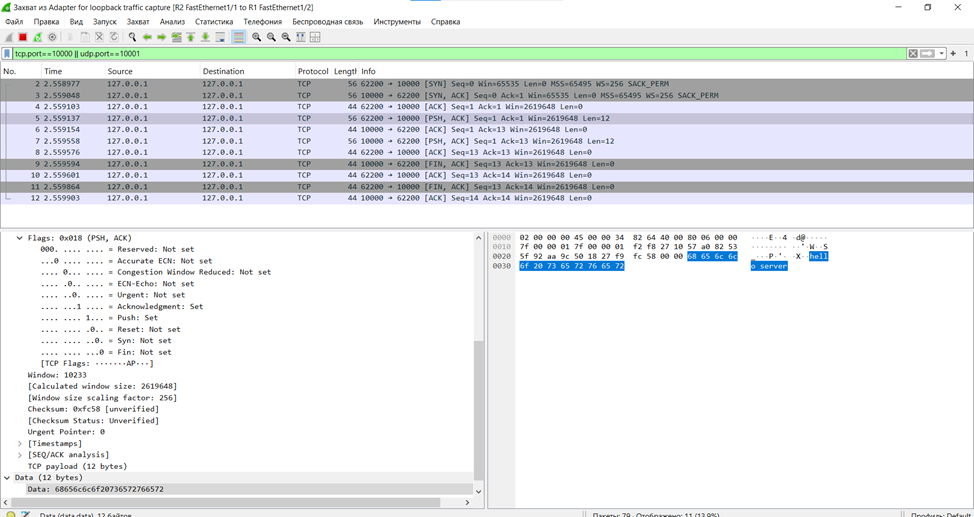Stop the running packet capture

coord(23,37)
